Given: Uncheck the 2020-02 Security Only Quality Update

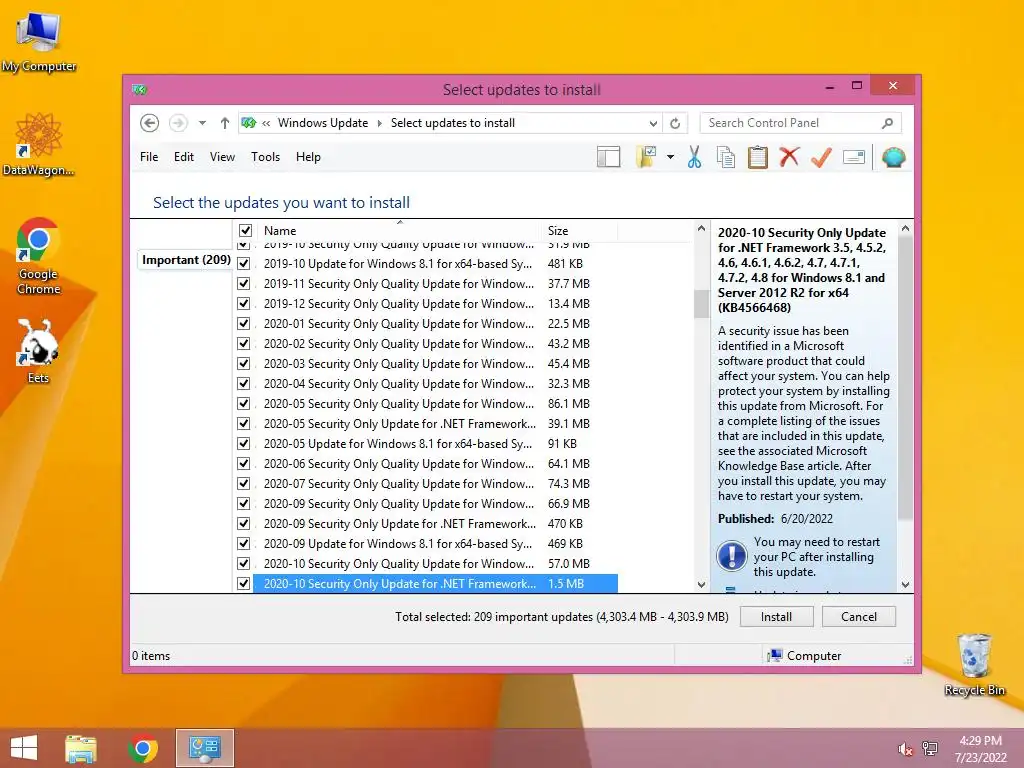Looking at the screenshot, I should coord(244,344).
